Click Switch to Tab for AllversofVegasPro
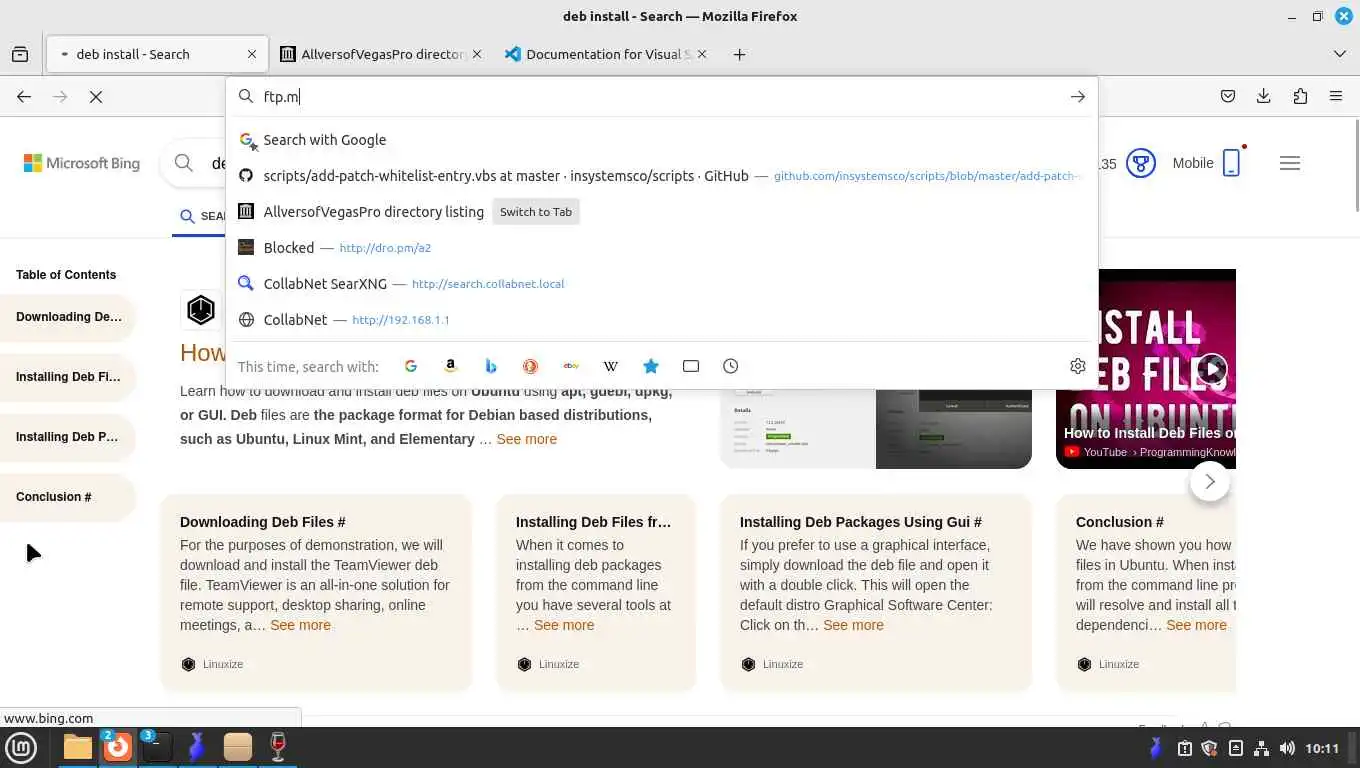The image size is (1360, 768). [536, 212]
